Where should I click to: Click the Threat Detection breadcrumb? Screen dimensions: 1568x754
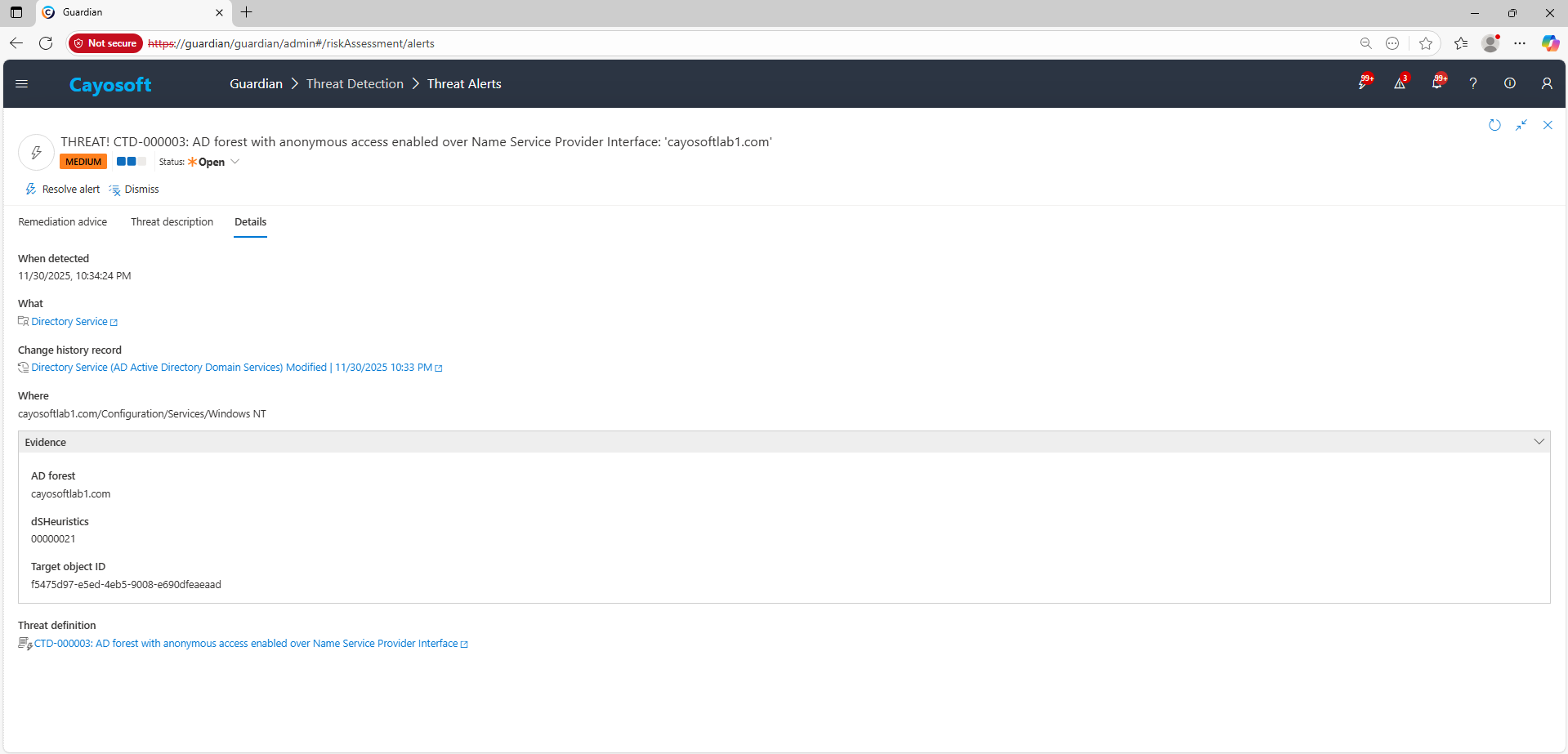tap(355, 84)
